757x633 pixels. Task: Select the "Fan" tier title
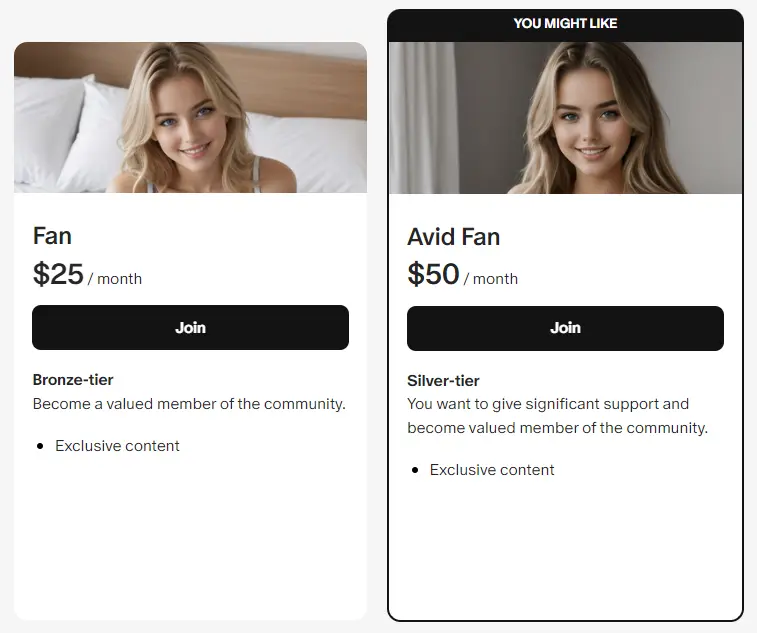pos(52,236)
